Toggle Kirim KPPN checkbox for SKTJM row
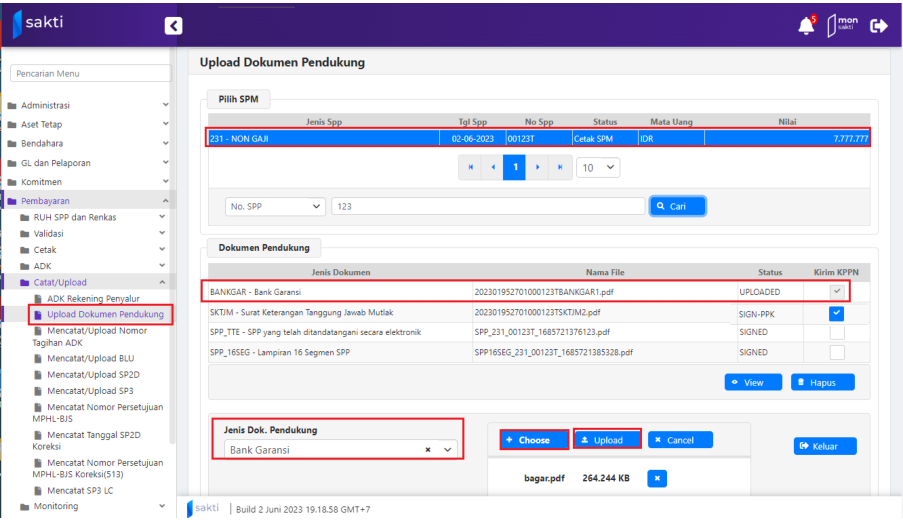The image size is (903, 520). tap(836, 313)
